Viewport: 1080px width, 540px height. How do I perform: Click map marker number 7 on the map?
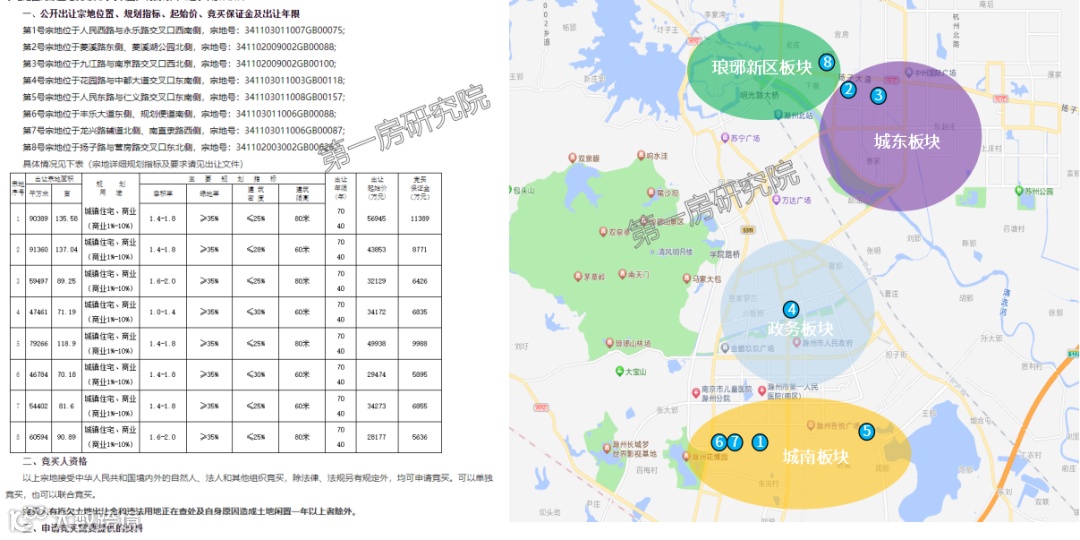coord(735,442)
